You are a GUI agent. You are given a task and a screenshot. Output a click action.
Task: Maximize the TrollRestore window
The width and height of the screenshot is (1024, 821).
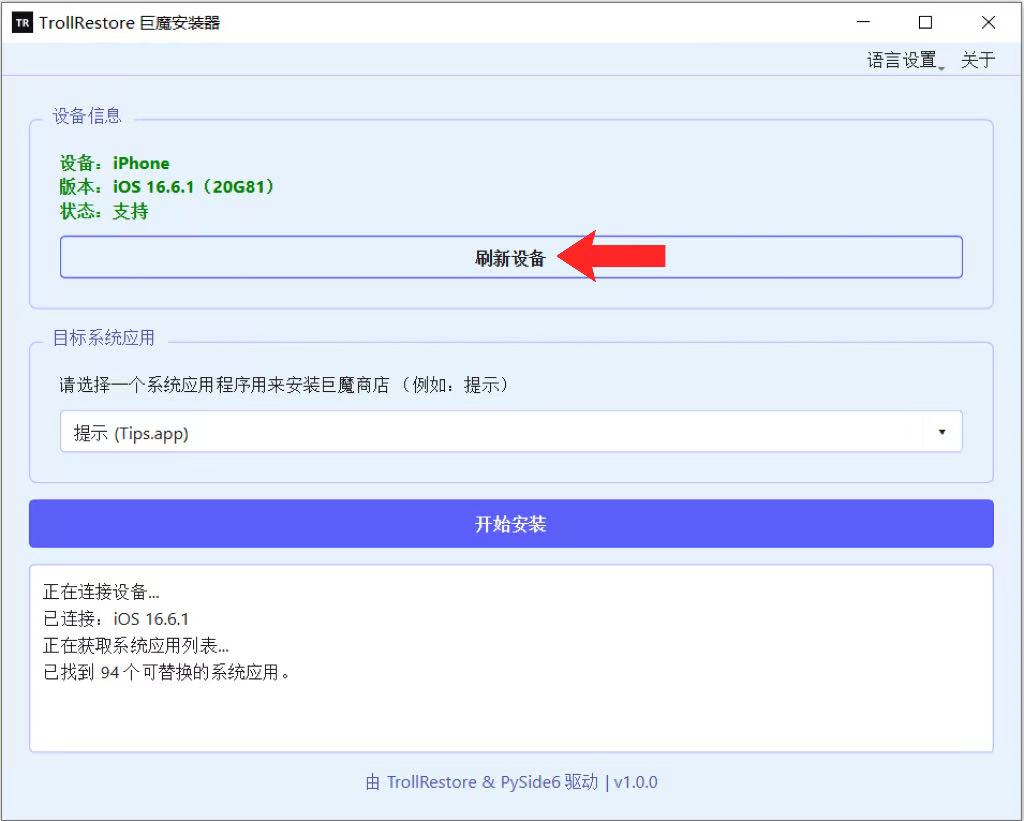[x=925, y=22]
